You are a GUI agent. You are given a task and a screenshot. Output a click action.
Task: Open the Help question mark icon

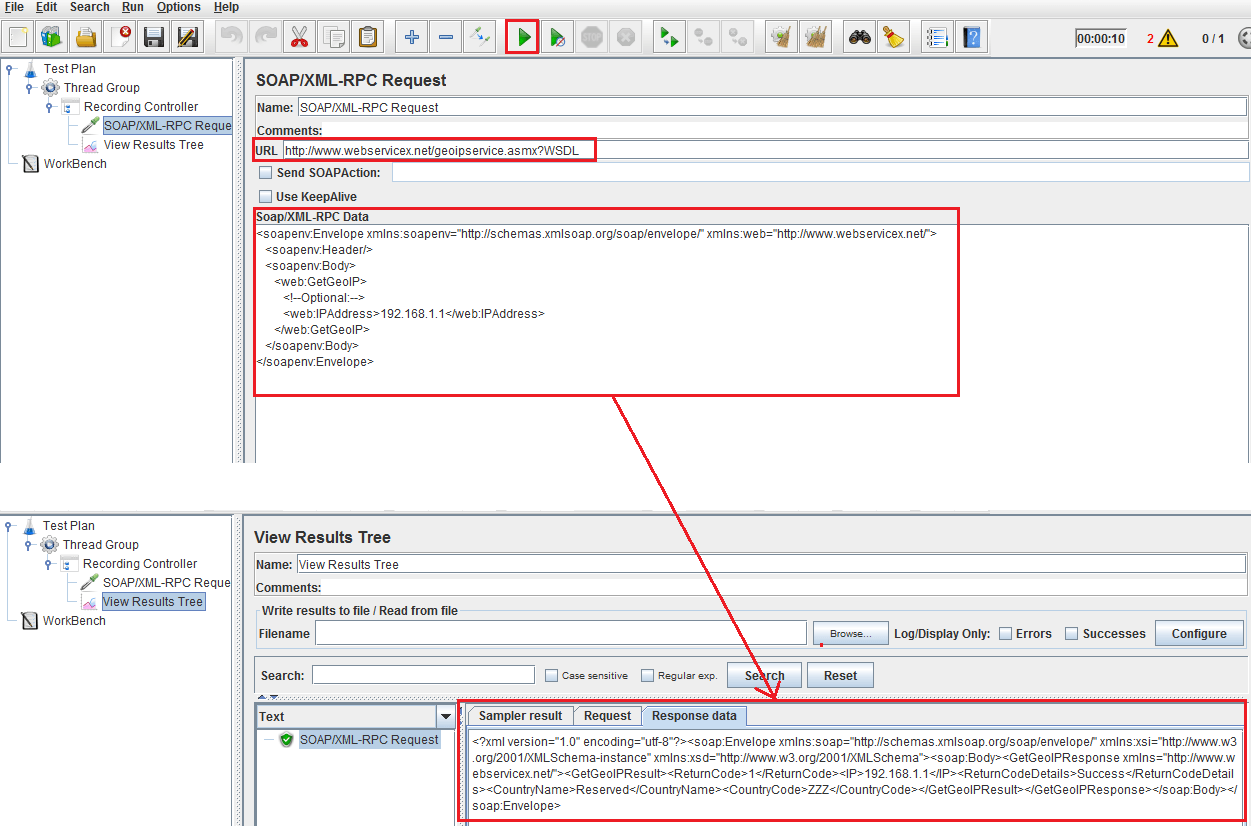coord(970,38)
